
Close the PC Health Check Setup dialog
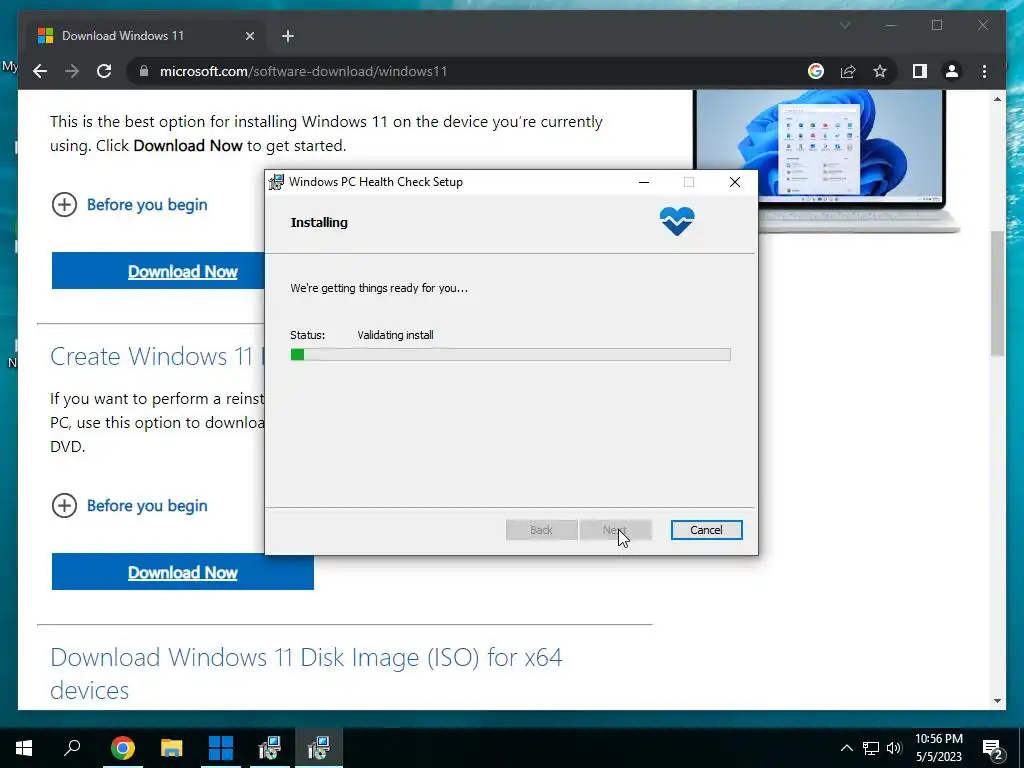coord(735,182)
